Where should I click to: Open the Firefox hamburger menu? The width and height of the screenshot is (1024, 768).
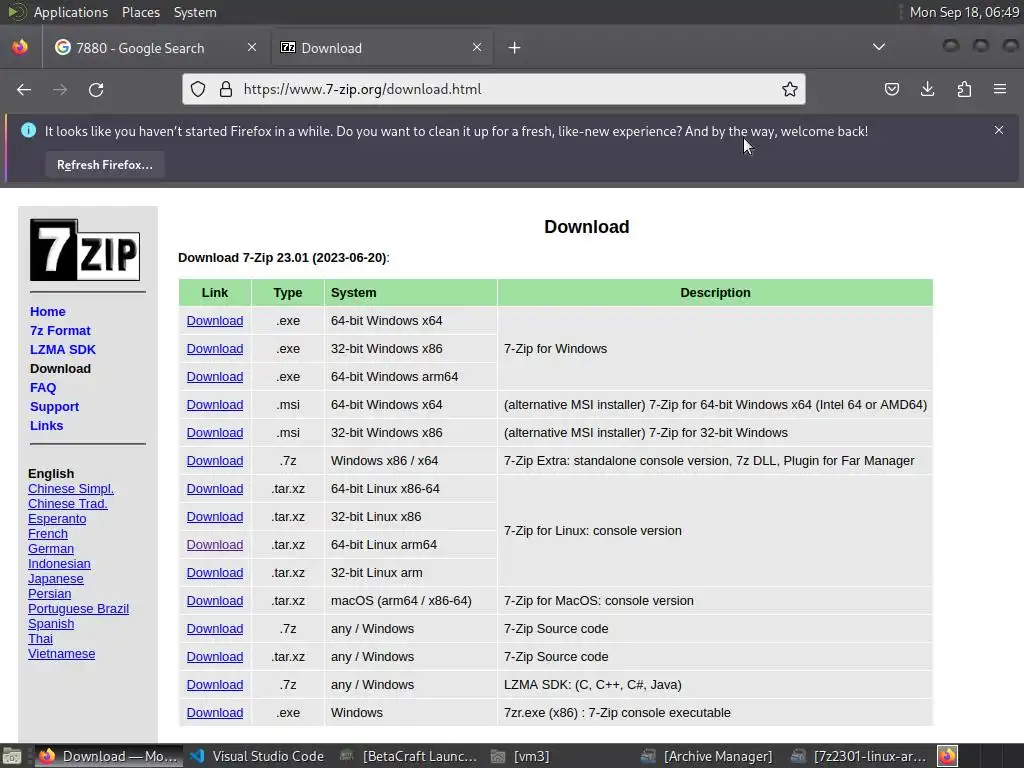coord(1000,89)
